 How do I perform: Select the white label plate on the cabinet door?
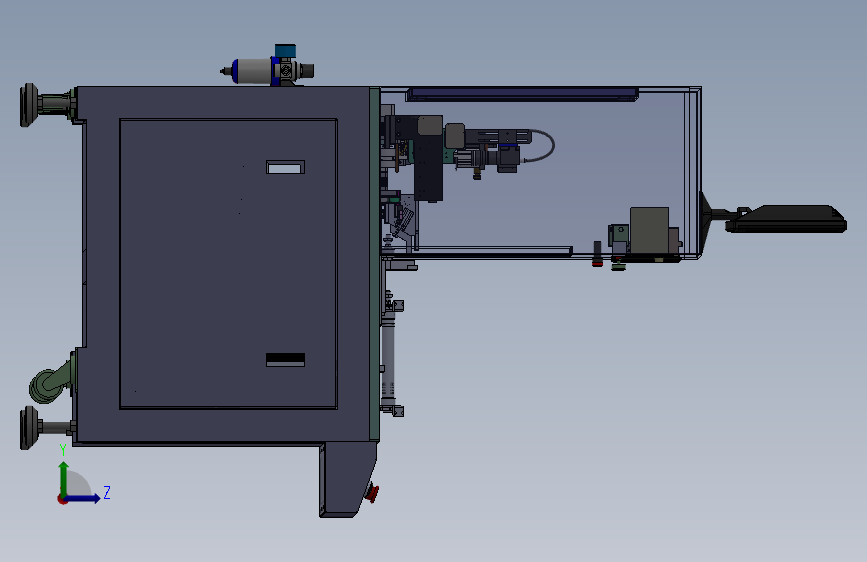[285, 167]
